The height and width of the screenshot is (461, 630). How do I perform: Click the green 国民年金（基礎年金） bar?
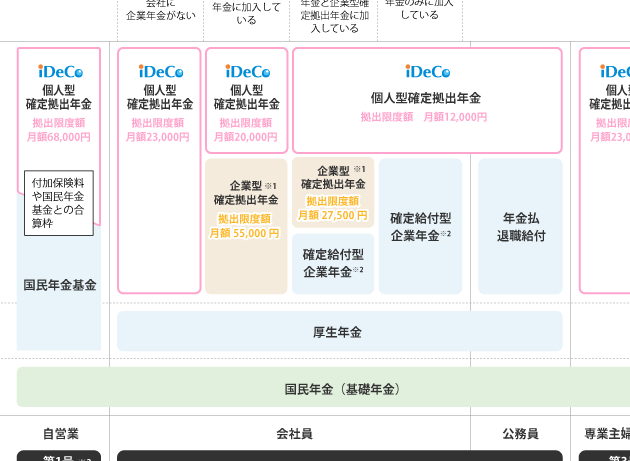[x=323, y=387]
